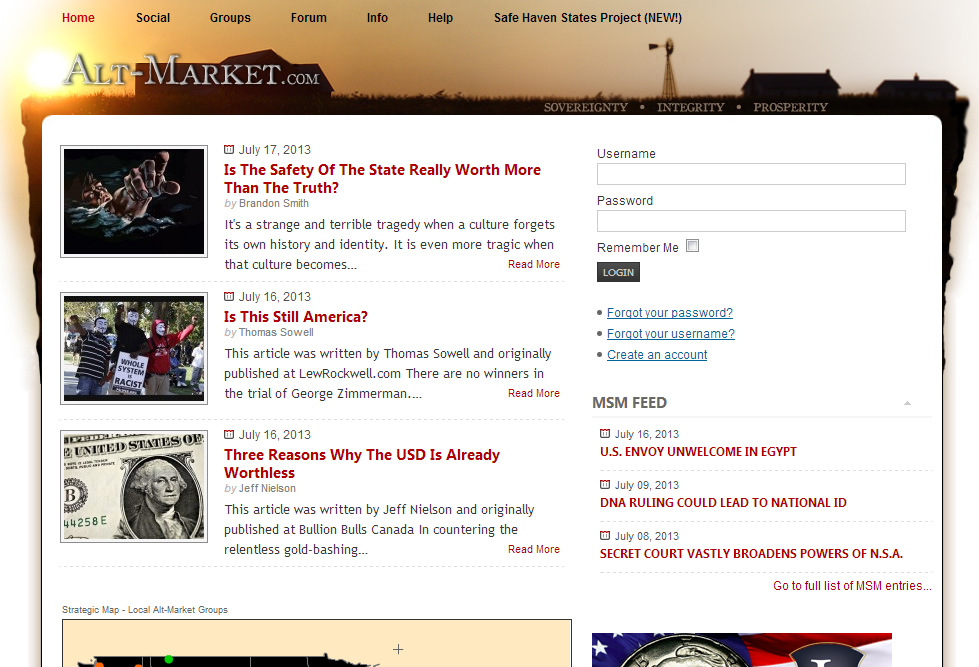The width and height of the screenshot is (979, 667).
Task: Click calendar icon next to July 09, 2013
Action: [x=605, y=485]
